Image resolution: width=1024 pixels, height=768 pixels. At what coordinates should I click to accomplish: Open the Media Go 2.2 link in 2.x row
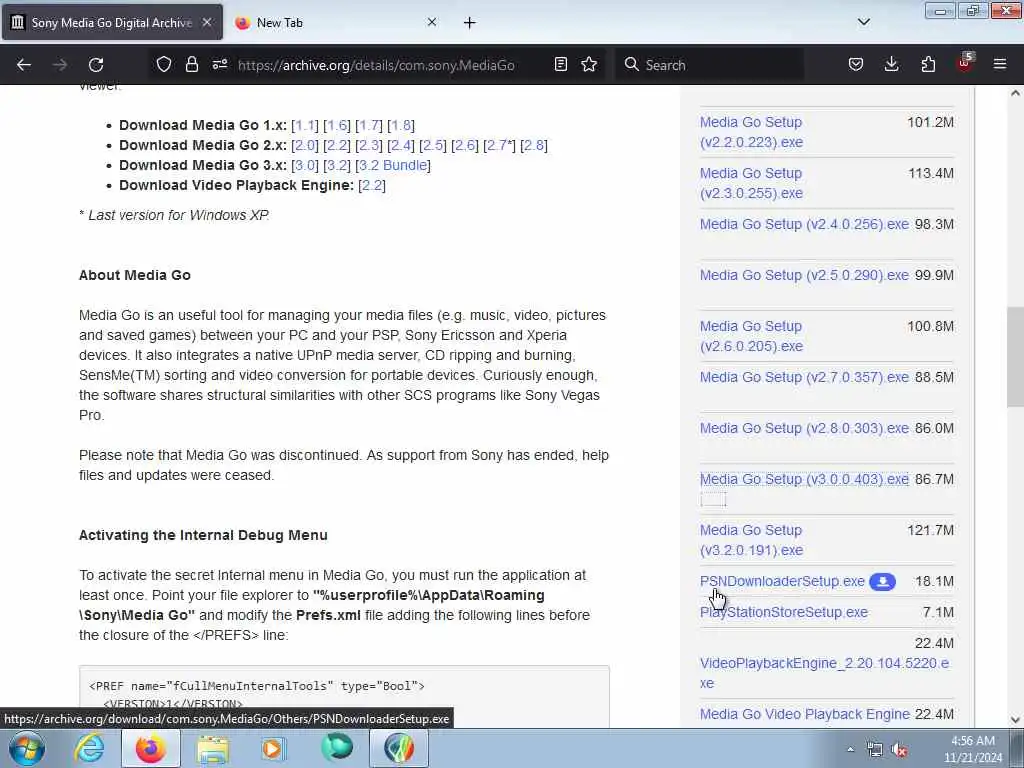[x=336, y=145]
